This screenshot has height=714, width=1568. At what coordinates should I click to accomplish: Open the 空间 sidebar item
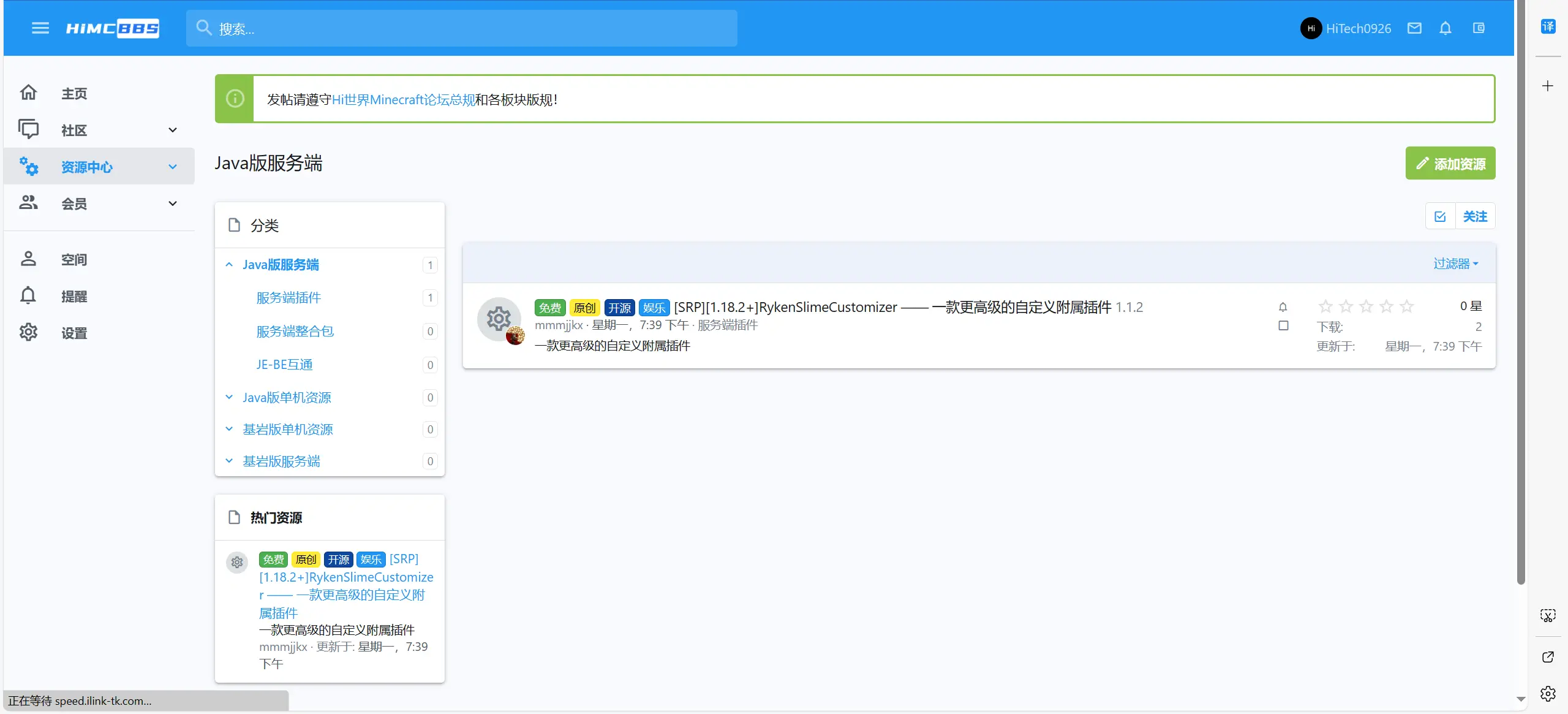point(73,259)
